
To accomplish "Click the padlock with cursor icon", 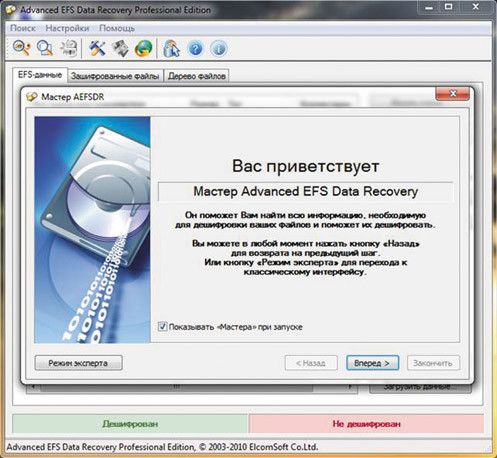I will pyautogui.click(x=171, y=48).
